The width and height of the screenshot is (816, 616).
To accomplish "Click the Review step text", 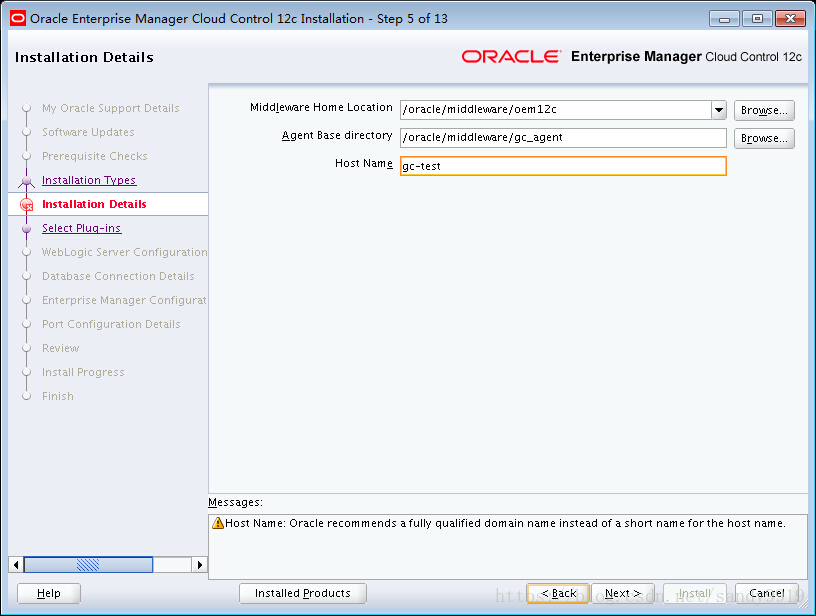I will pos(60,348).
